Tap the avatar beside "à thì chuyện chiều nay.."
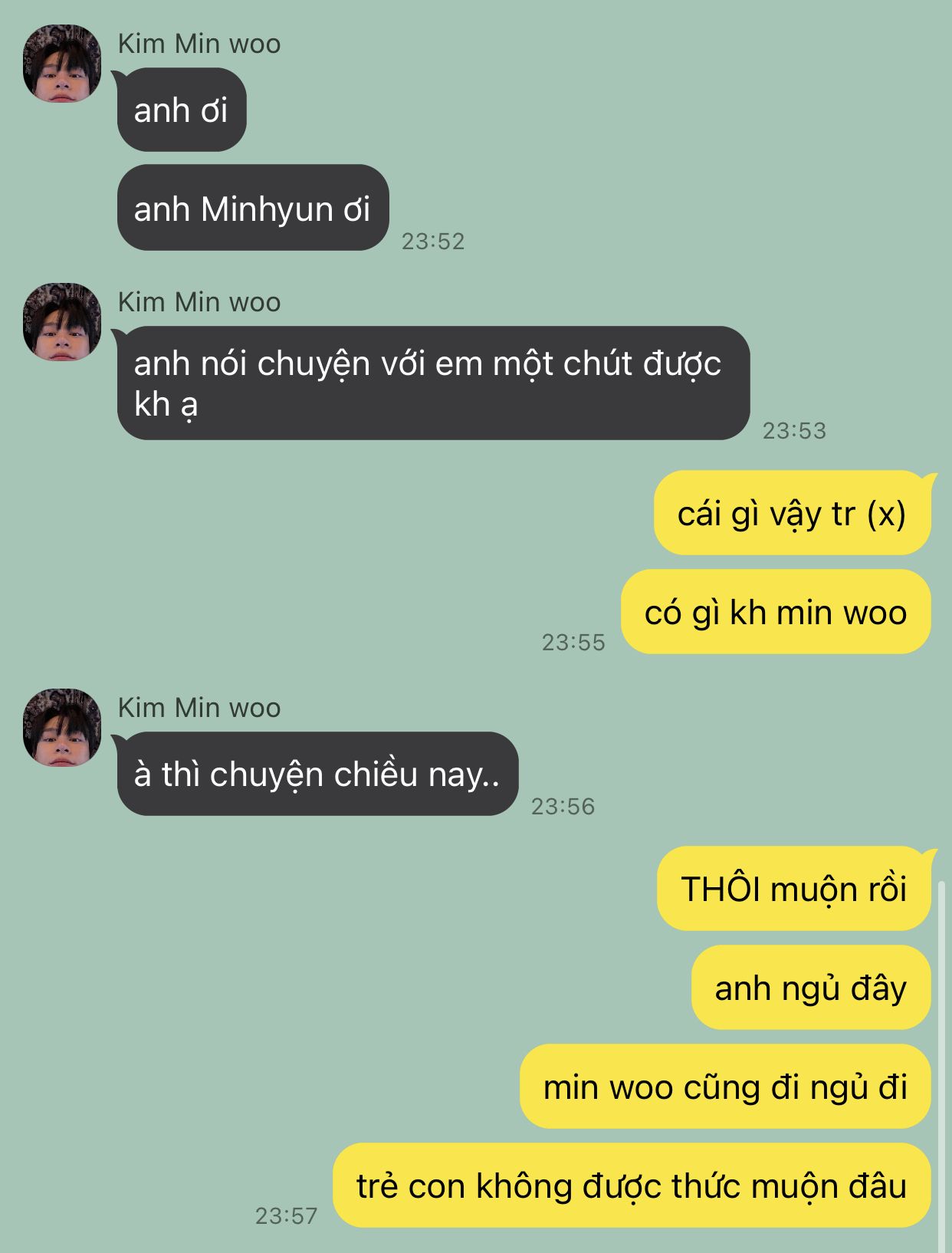 click(62, 727)
